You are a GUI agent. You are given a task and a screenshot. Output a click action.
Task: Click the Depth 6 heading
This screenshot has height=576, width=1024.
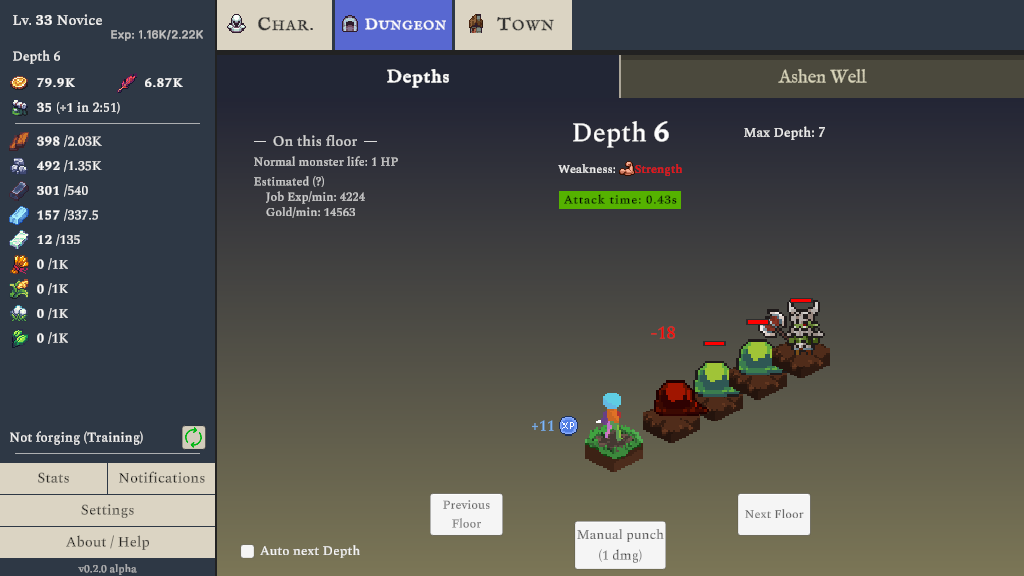pyautogui.click(x=620, y=133)
